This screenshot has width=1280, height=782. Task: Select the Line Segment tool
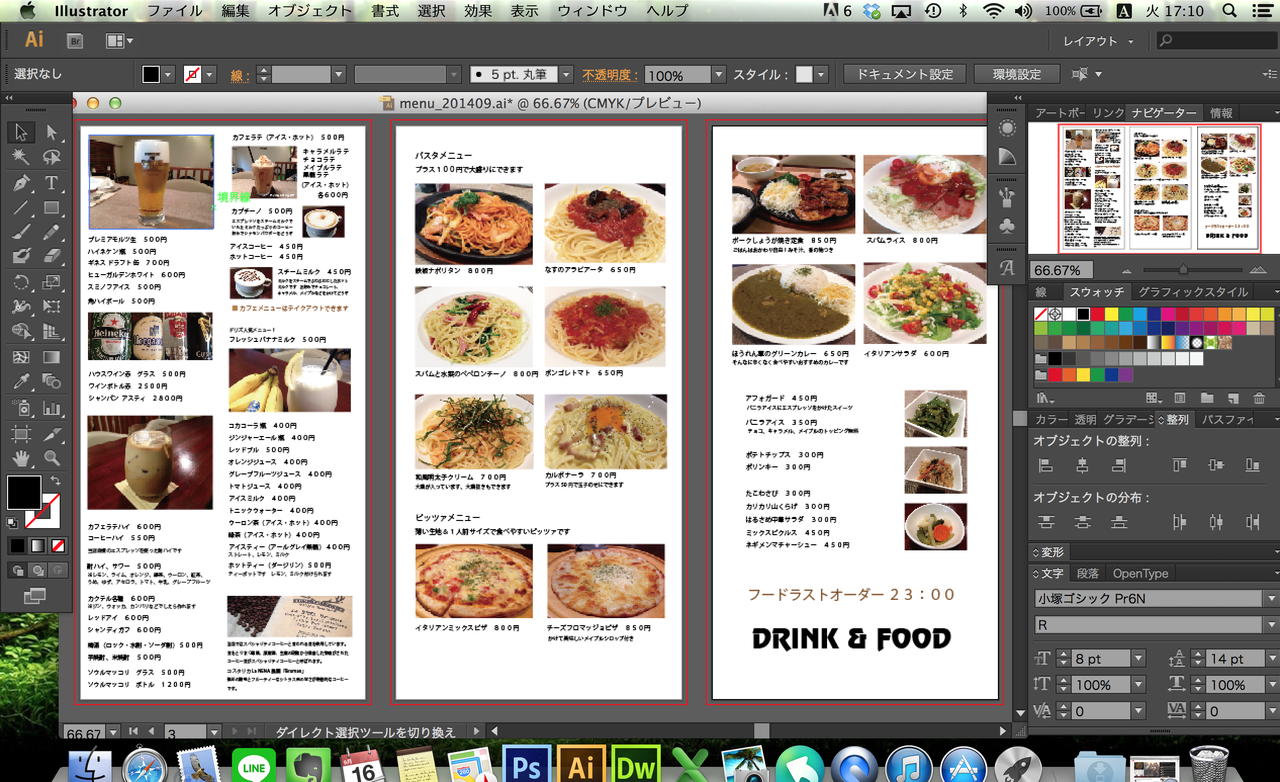pyautogui.click(x=21, y=208)
